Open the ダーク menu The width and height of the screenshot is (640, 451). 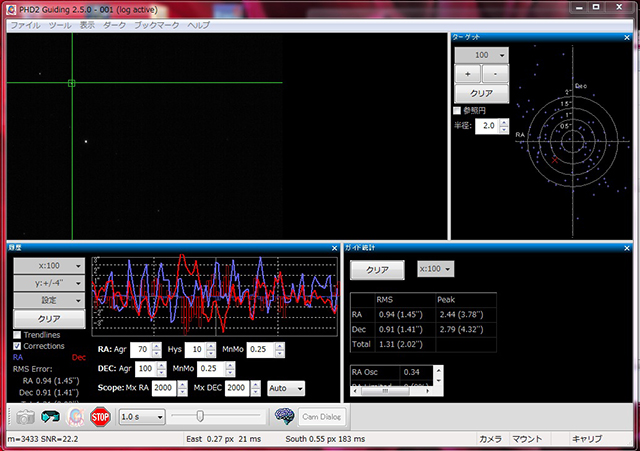pyautogui.click(x=114, y=25)
